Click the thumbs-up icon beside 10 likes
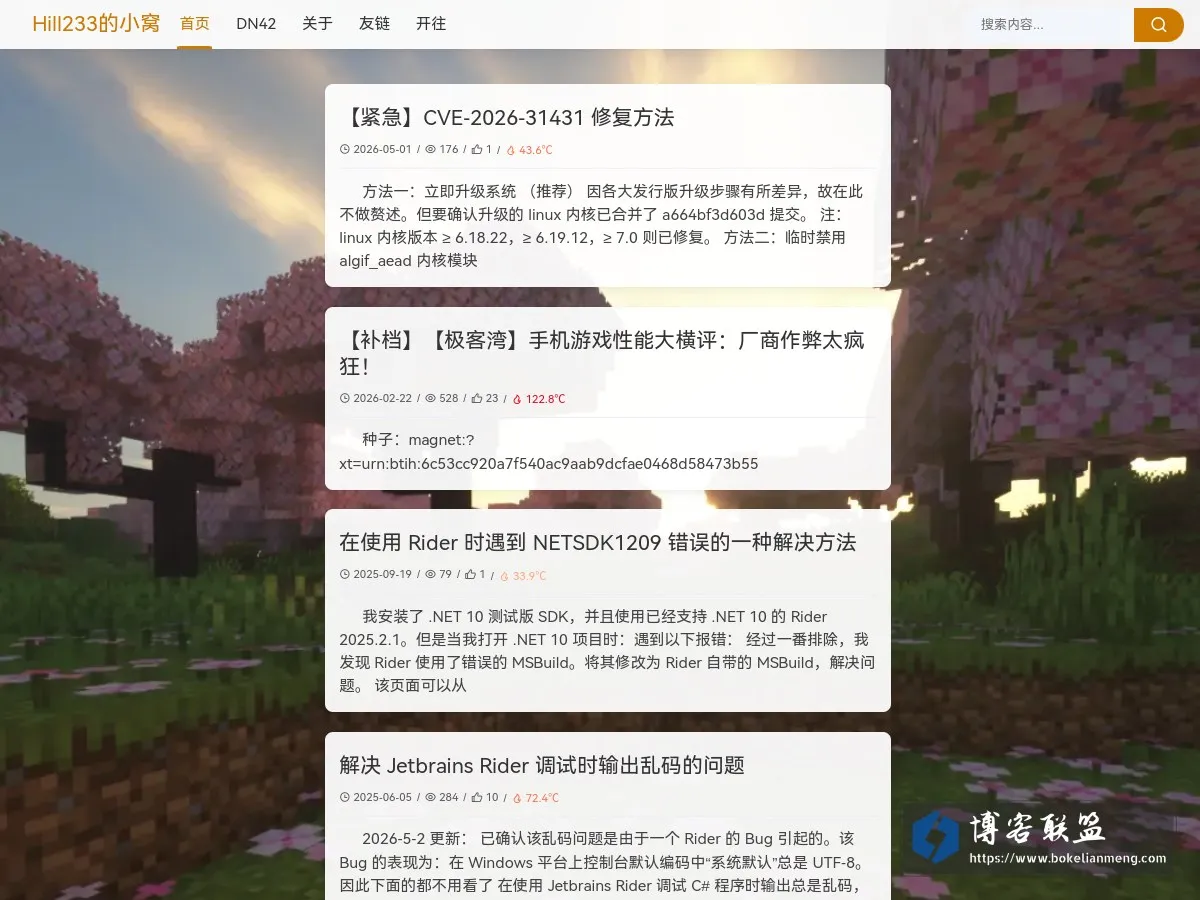1200x900 pixels. (477, 798)
